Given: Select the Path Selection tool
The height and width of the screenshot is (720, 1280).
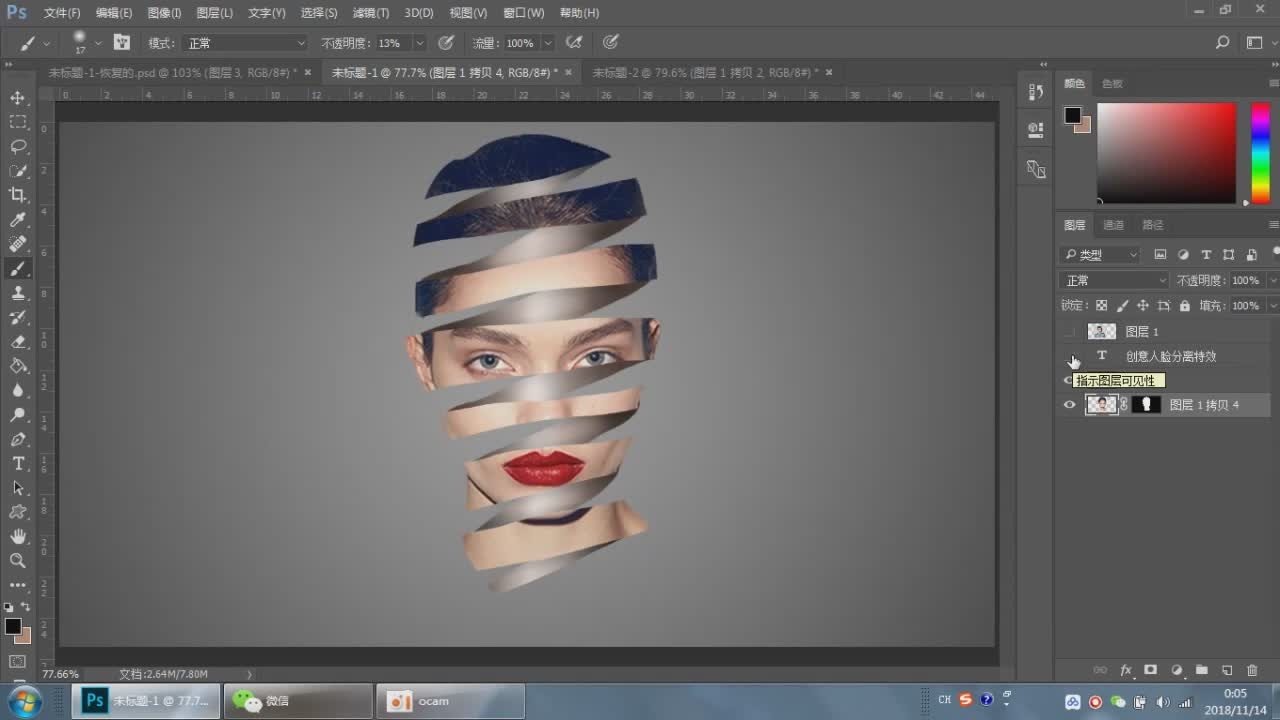Looking at the screenshot, I should pyautogui.click(x=18, y=488).
